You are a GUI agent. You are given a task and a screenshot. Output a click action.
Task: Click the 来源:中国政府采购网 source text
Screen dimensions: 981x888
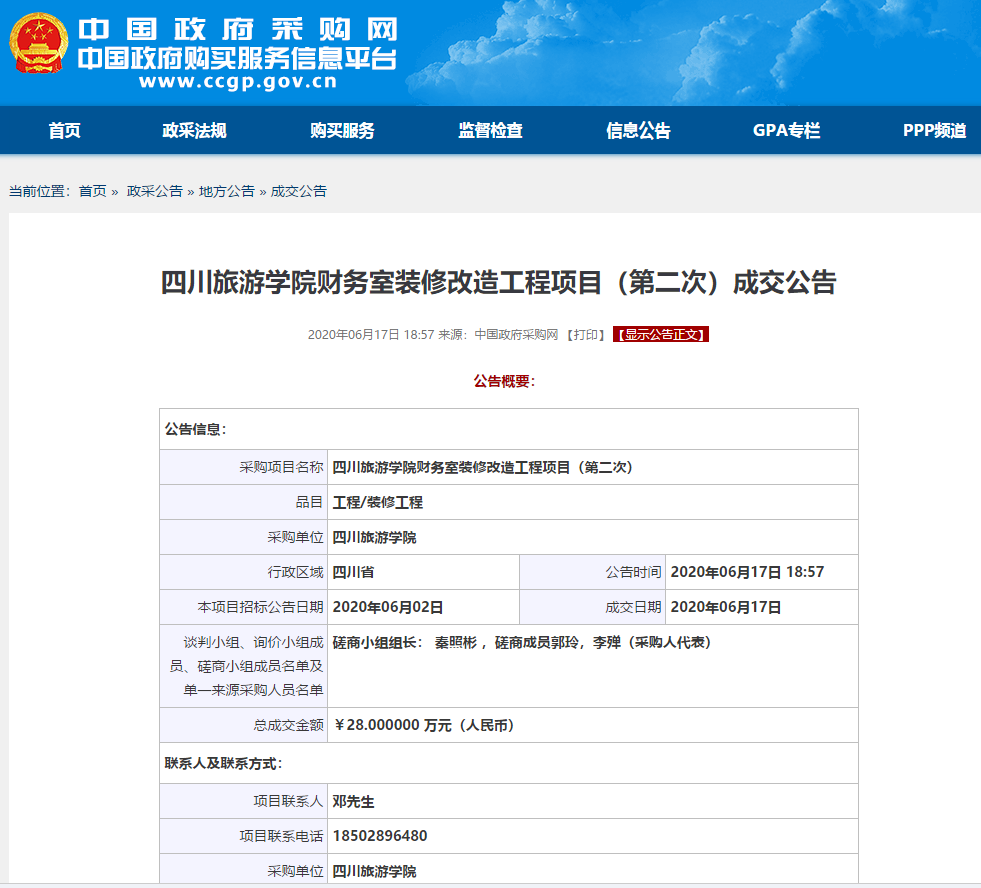(497, 335)
